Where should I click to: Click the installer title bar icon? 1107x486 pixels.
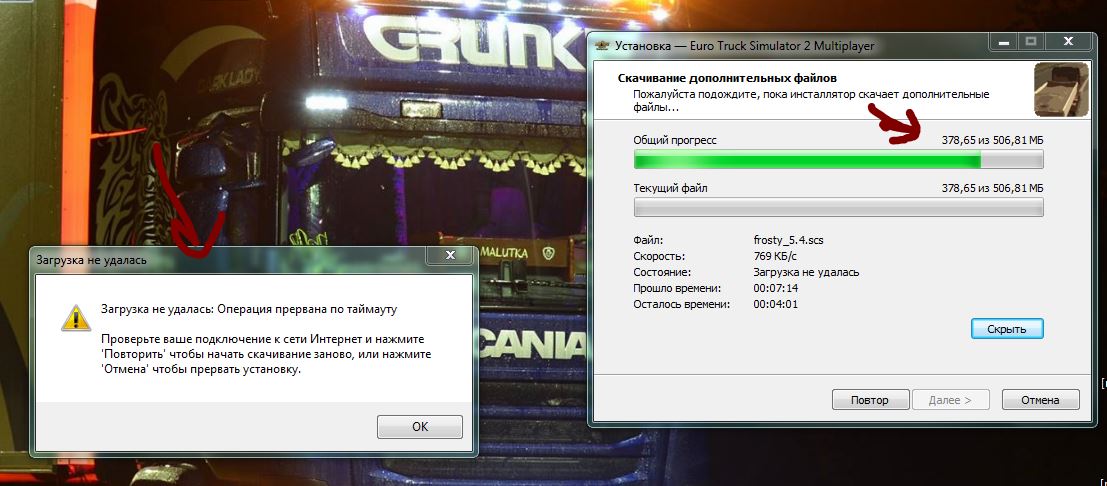pos(602,46)
